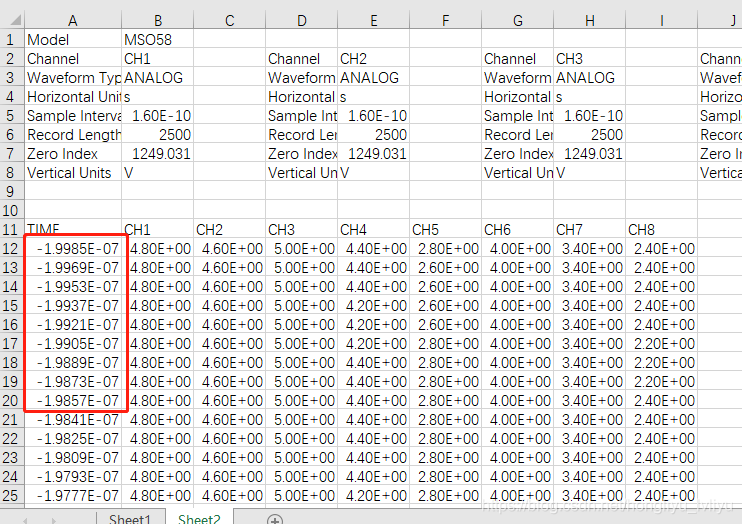742x524 pixels.
Task: Select column E header
Action: click(x=373, y=20)
